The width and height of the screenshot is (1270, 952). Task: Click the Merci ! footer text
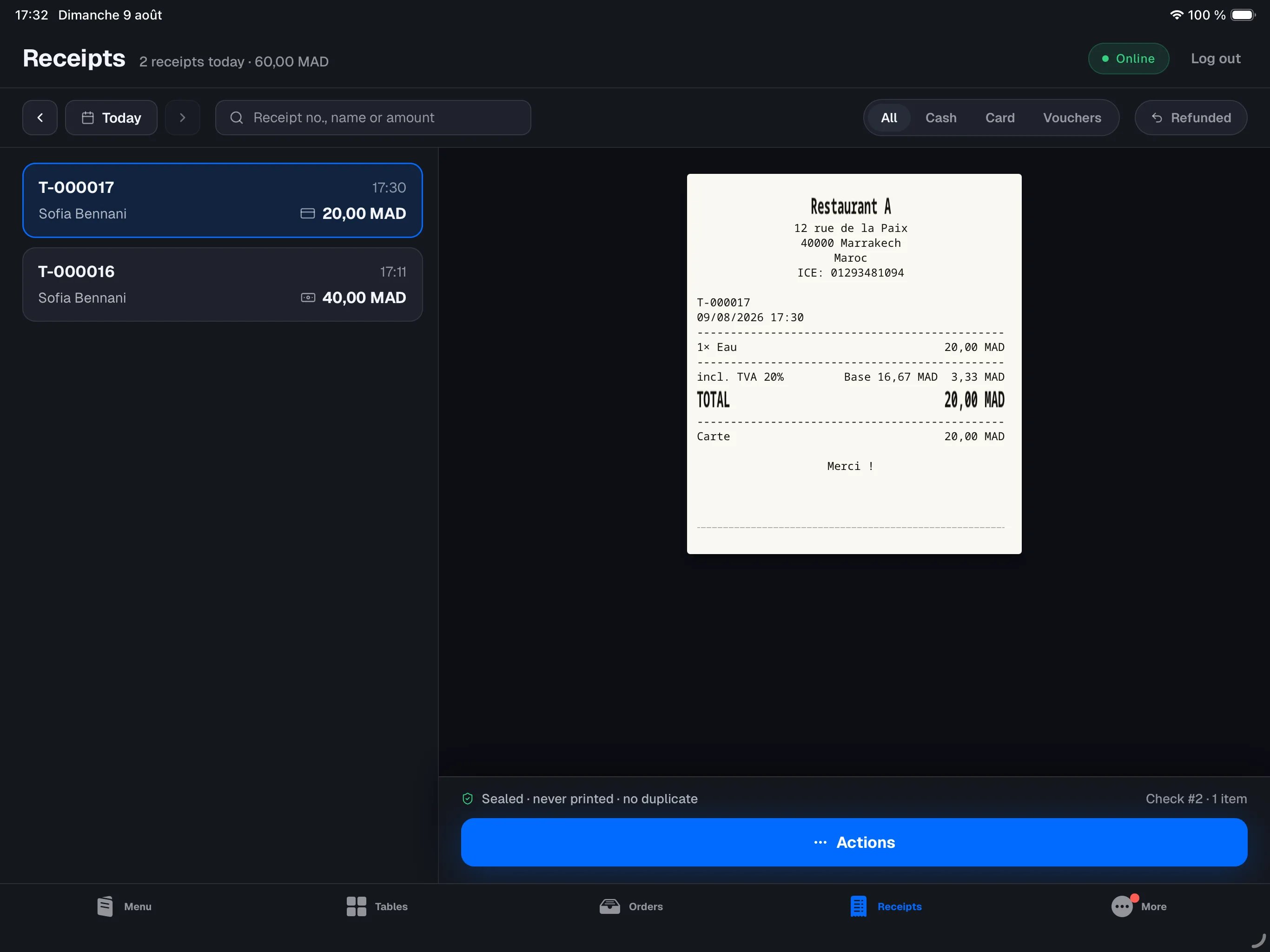(850, 466)
